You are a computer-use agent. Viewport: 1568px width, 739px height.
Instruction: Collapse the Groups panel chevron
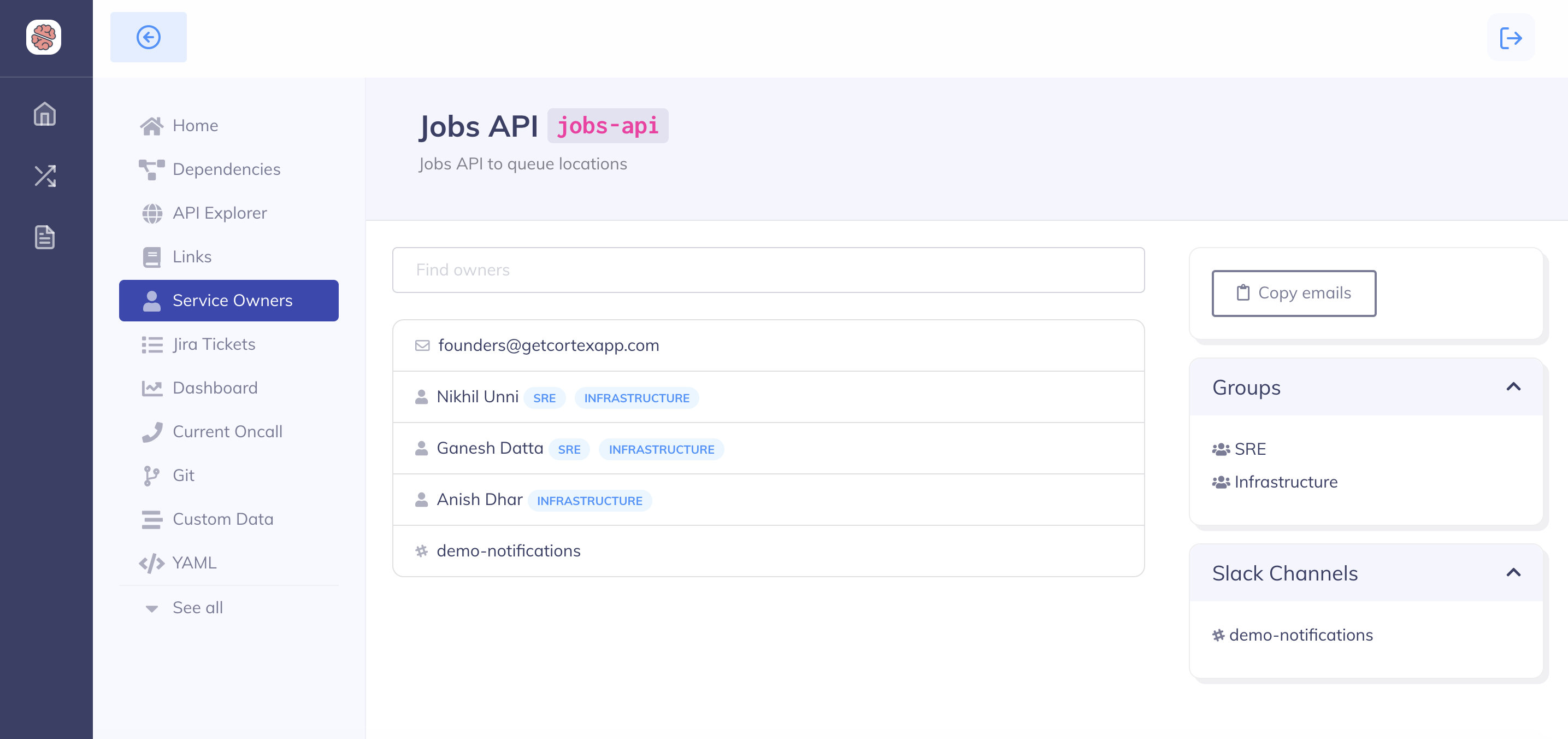(1513, 387)
